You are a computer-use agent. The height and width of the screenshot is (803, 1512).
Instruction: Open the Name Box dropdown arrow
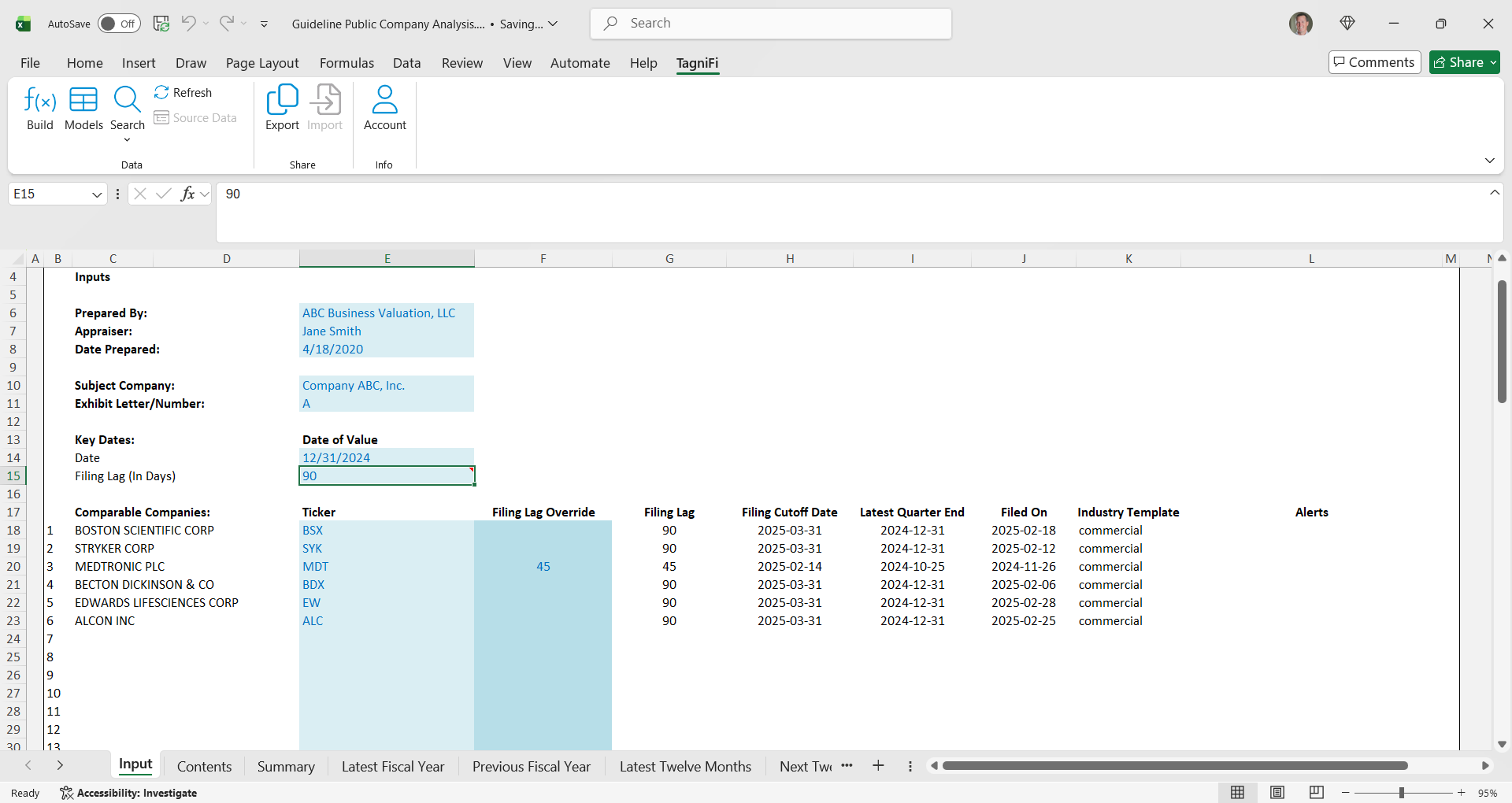click(97, 194)
